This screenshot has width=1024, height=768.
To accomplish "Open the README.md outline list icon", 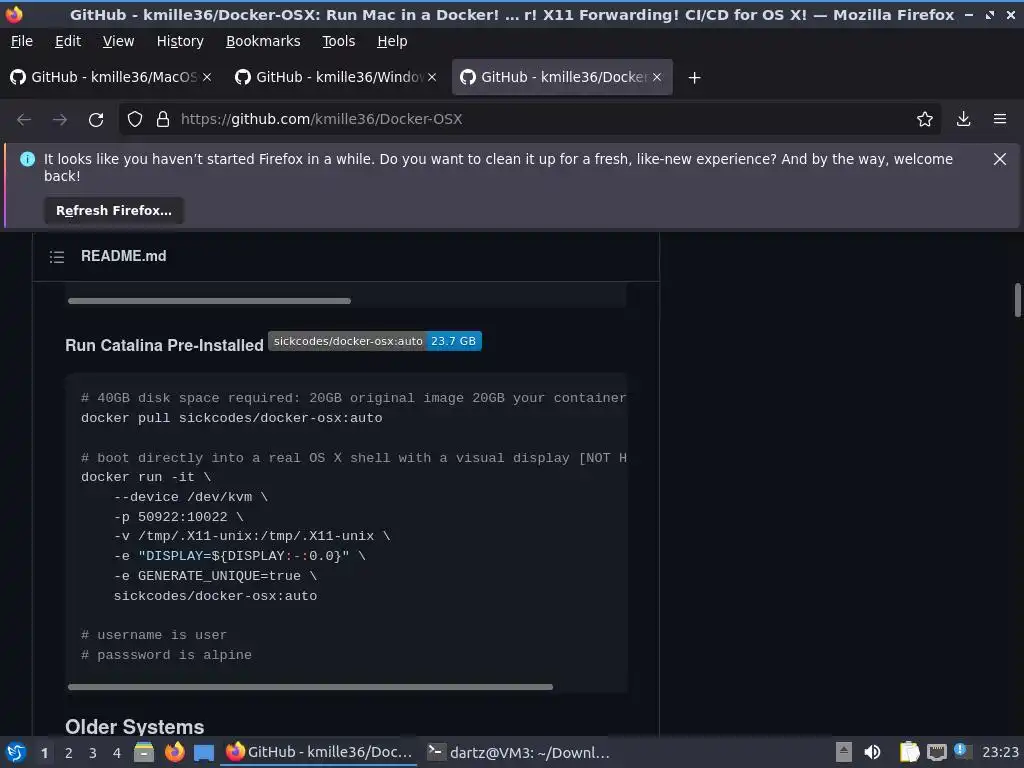I will [x=57, y=257].
